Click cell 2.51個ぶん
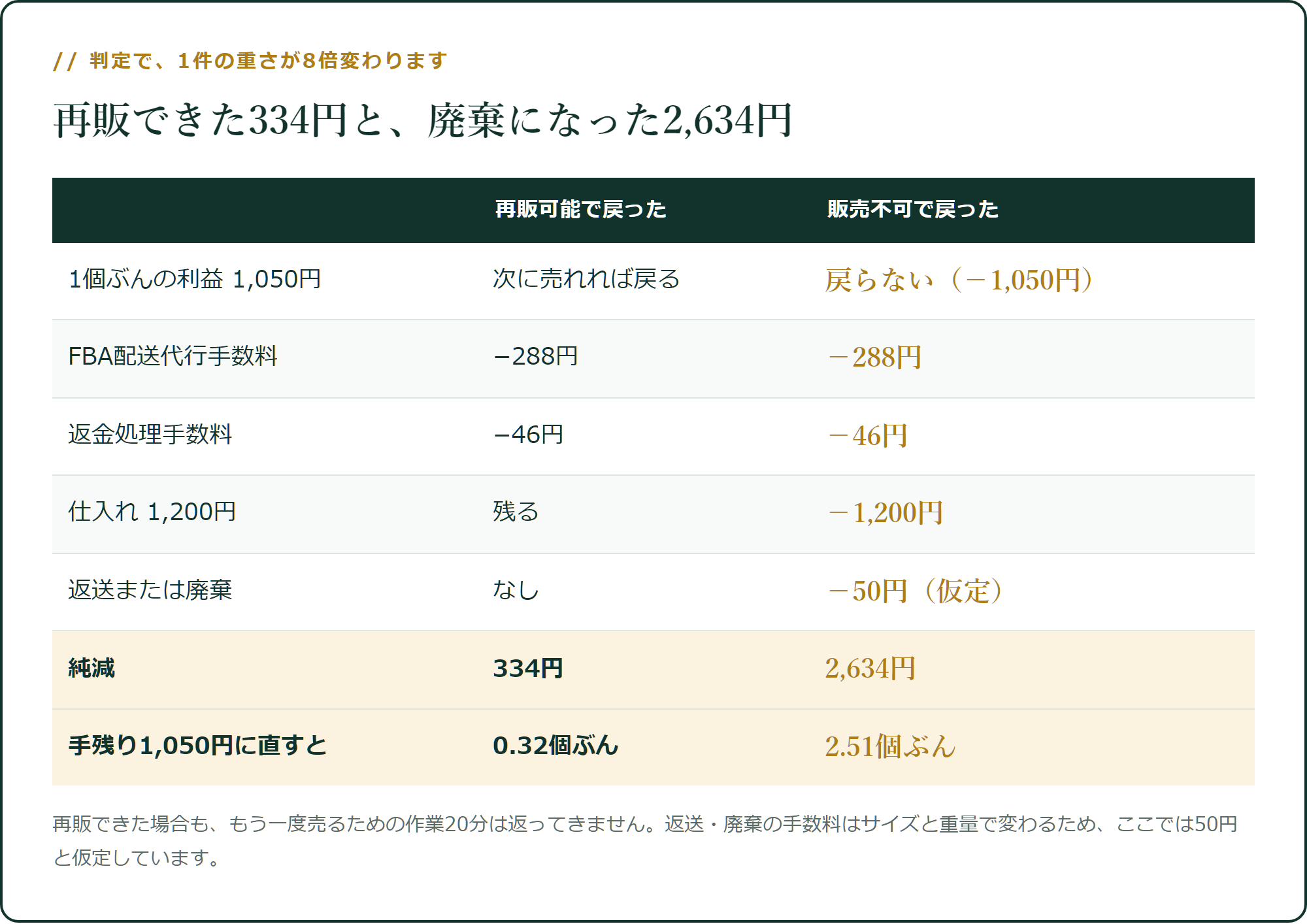This screenshot has height=924, width=1307. 890,746
